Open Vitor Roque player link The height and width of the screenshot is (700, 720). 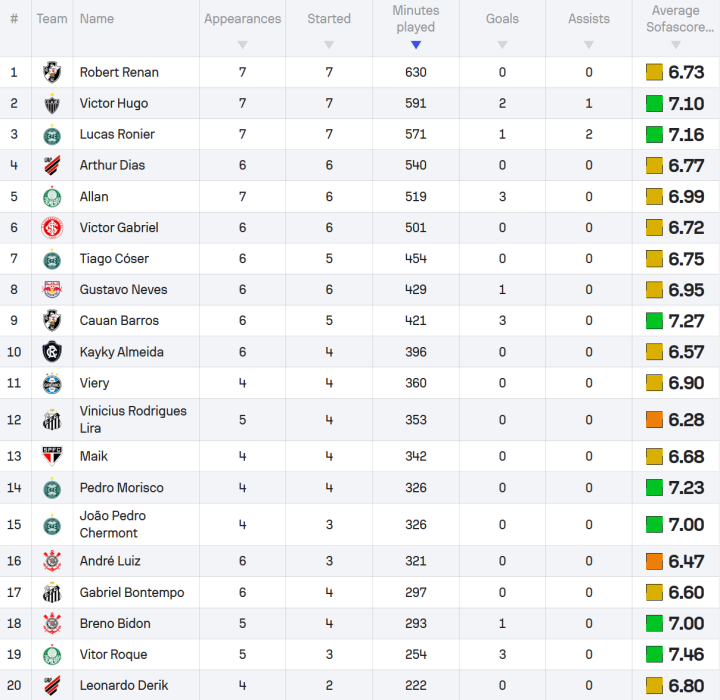(113, 655)
